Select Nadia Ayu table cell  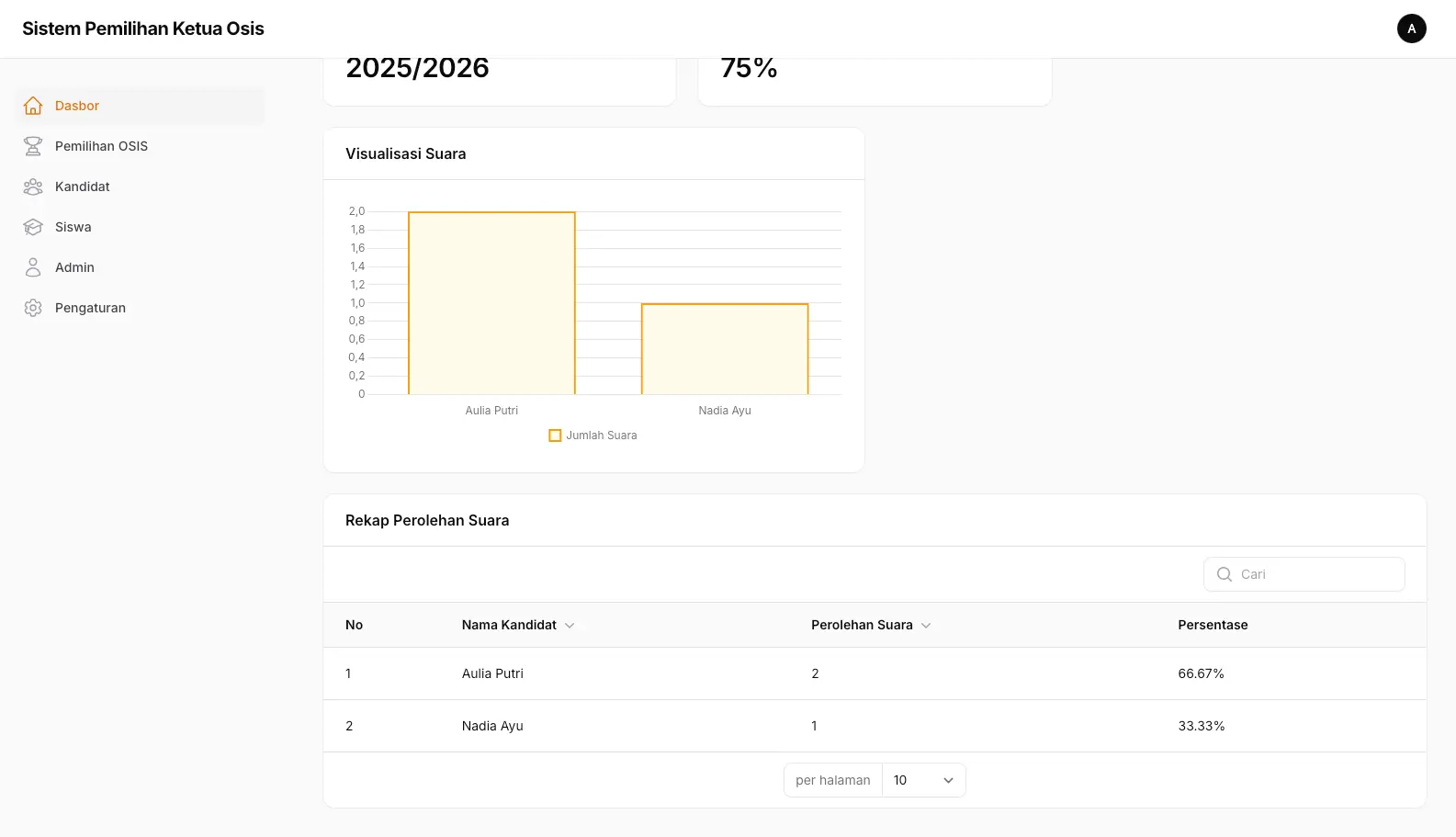492,726
